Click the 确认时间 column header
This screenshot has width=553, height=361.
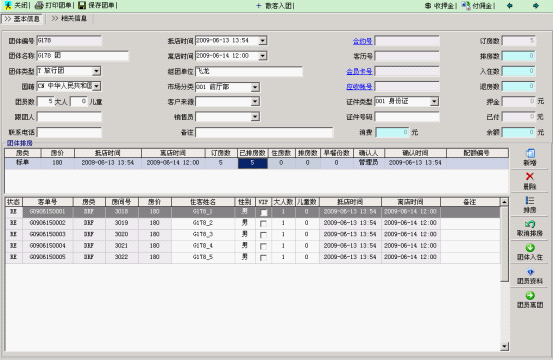[415, 153]
